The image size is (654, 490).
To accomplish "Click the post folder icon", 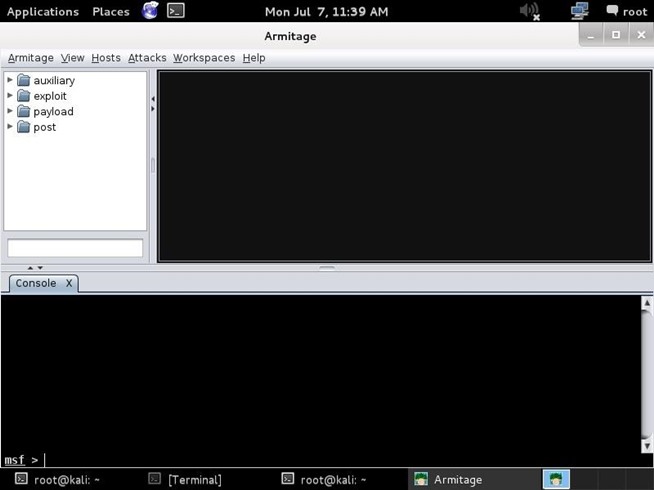I will pyautogui.click(x=24, y=127).
